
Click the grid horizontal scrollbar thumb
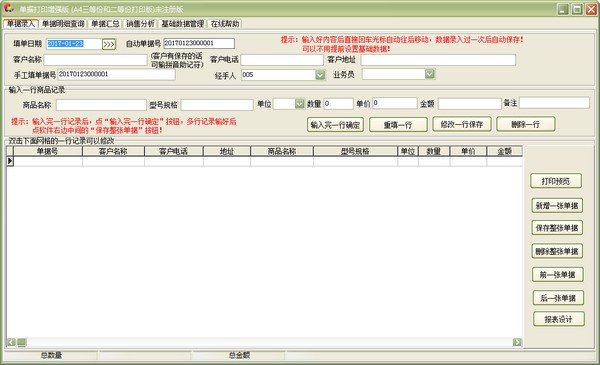click(x=21, y=342)
